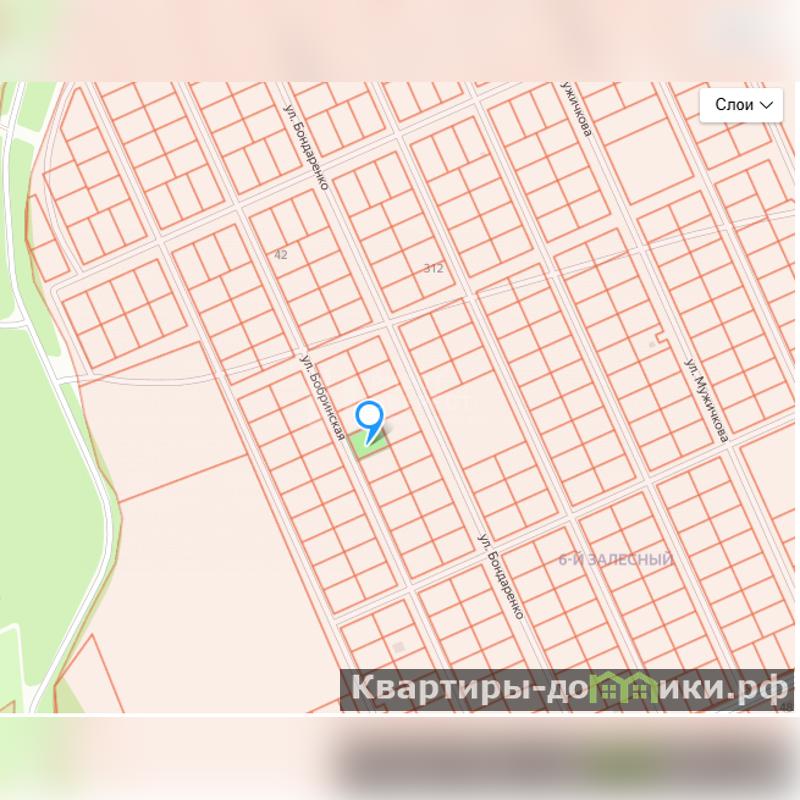Image resolution: width=800 pixels, height=800 pixels.
Task: Select the parcel numbered 312
Action: point(433,268)
